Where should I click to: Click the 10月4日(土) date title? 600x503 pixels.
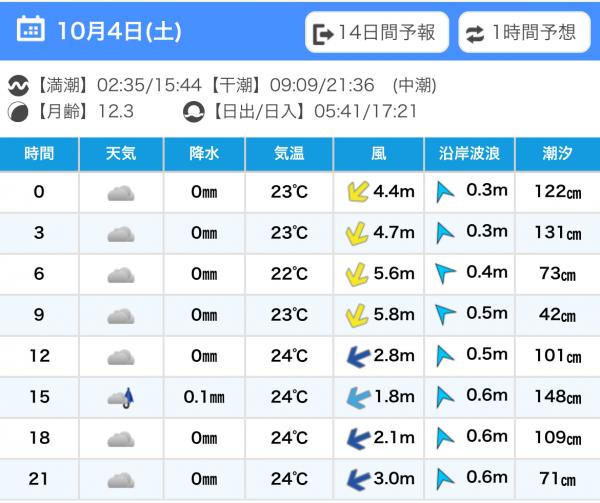pos(119,31)
